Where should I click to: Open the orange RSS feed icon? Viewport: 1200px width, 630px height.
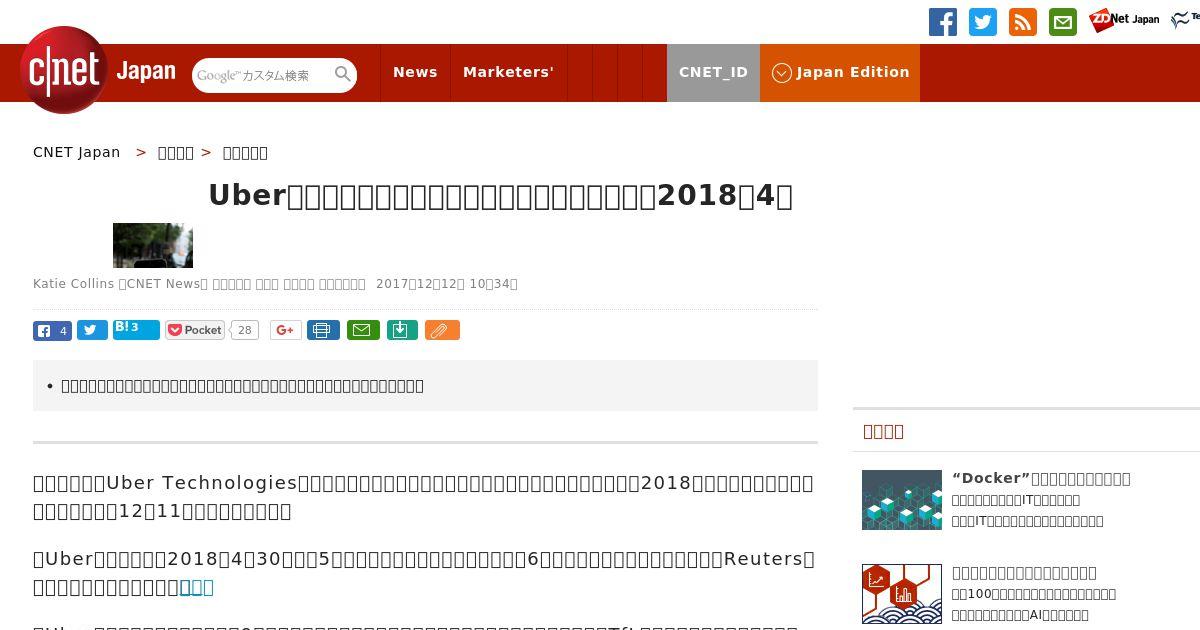pyautogui.click(x=1023, y=22)
